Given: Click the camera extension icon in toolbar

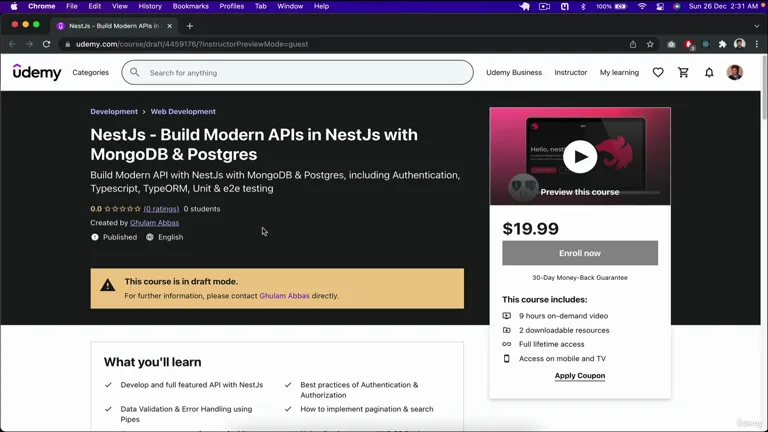Looking at the screenshot, I should [x=671, y=44].
